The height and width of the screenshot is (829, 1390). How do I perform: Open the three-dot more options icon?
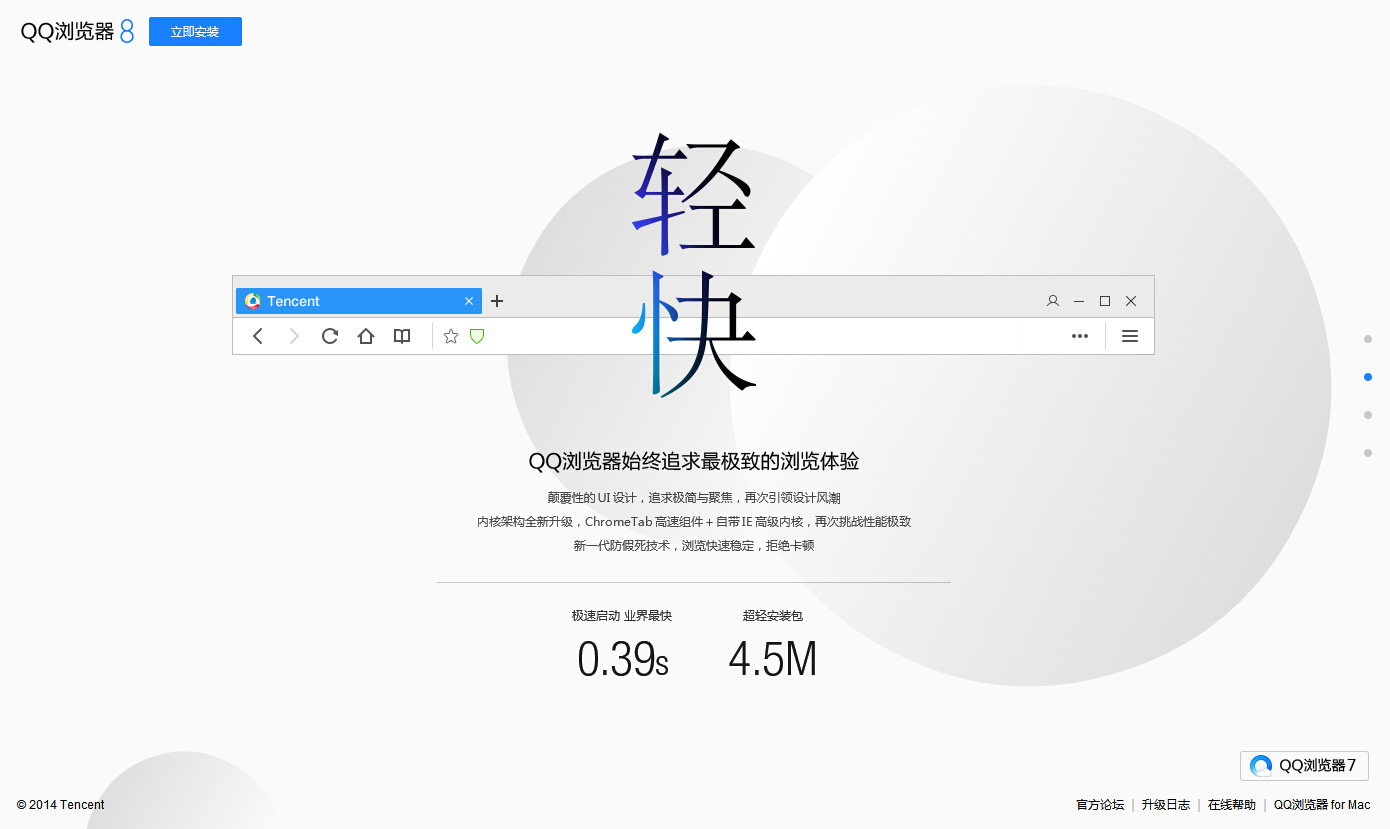[x=1080, y=336]
